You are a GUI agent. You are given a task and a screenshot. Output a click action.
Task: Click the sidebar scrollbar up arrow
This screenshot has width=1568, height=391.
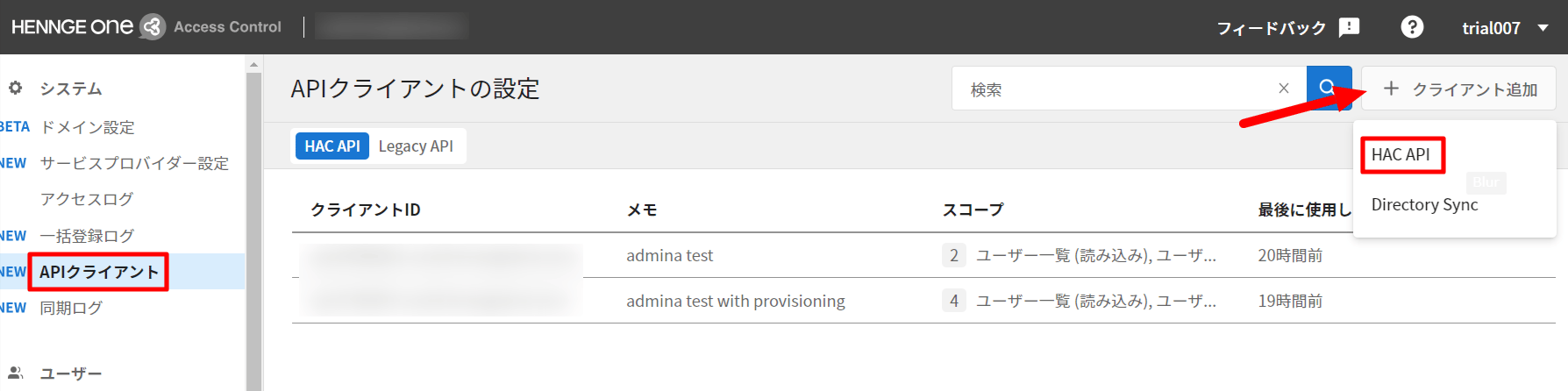[x=253, y=64]
